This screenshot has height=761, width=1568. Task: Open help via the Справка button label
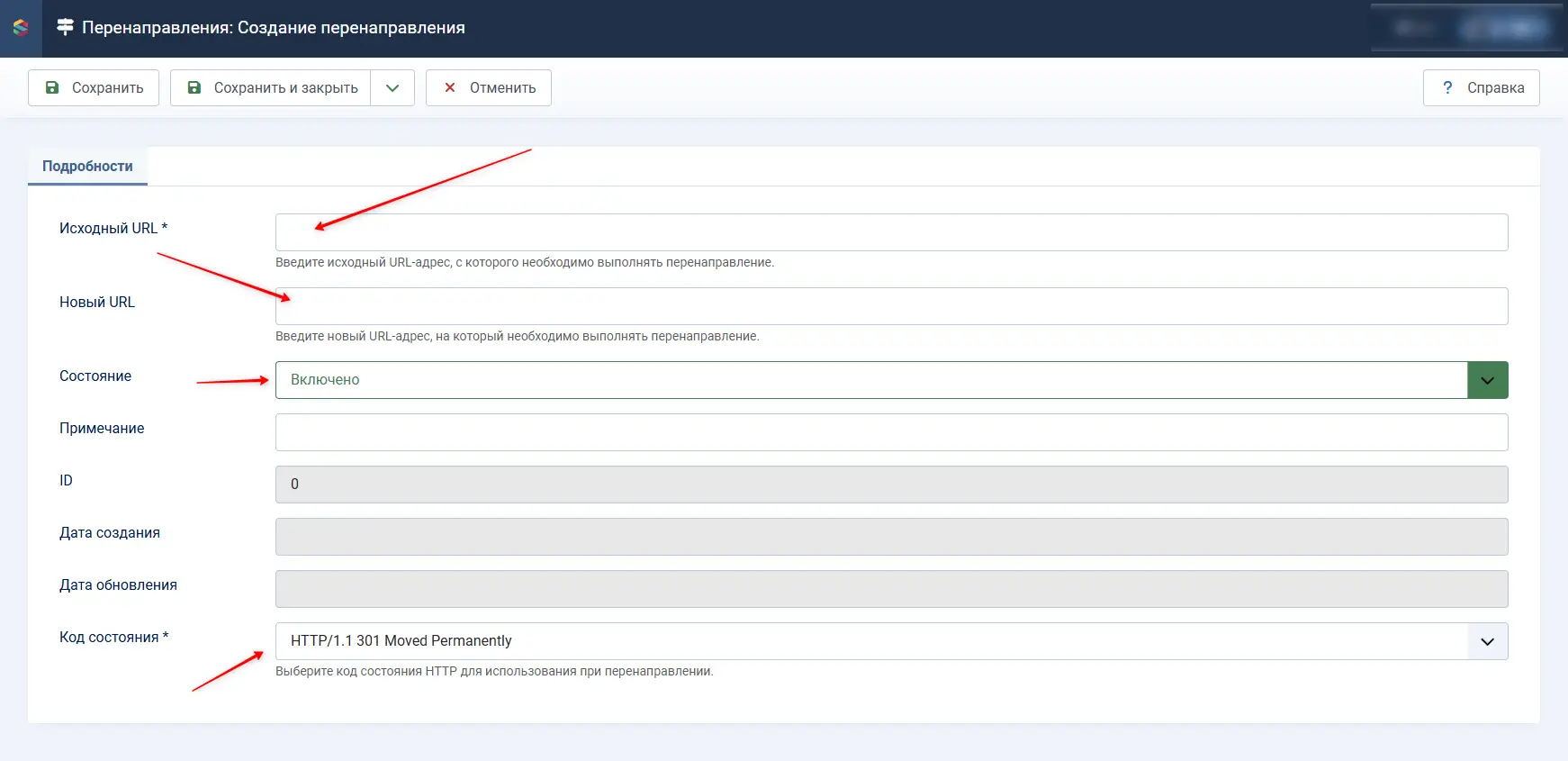pyautogui.click(x=1495, y=87)
